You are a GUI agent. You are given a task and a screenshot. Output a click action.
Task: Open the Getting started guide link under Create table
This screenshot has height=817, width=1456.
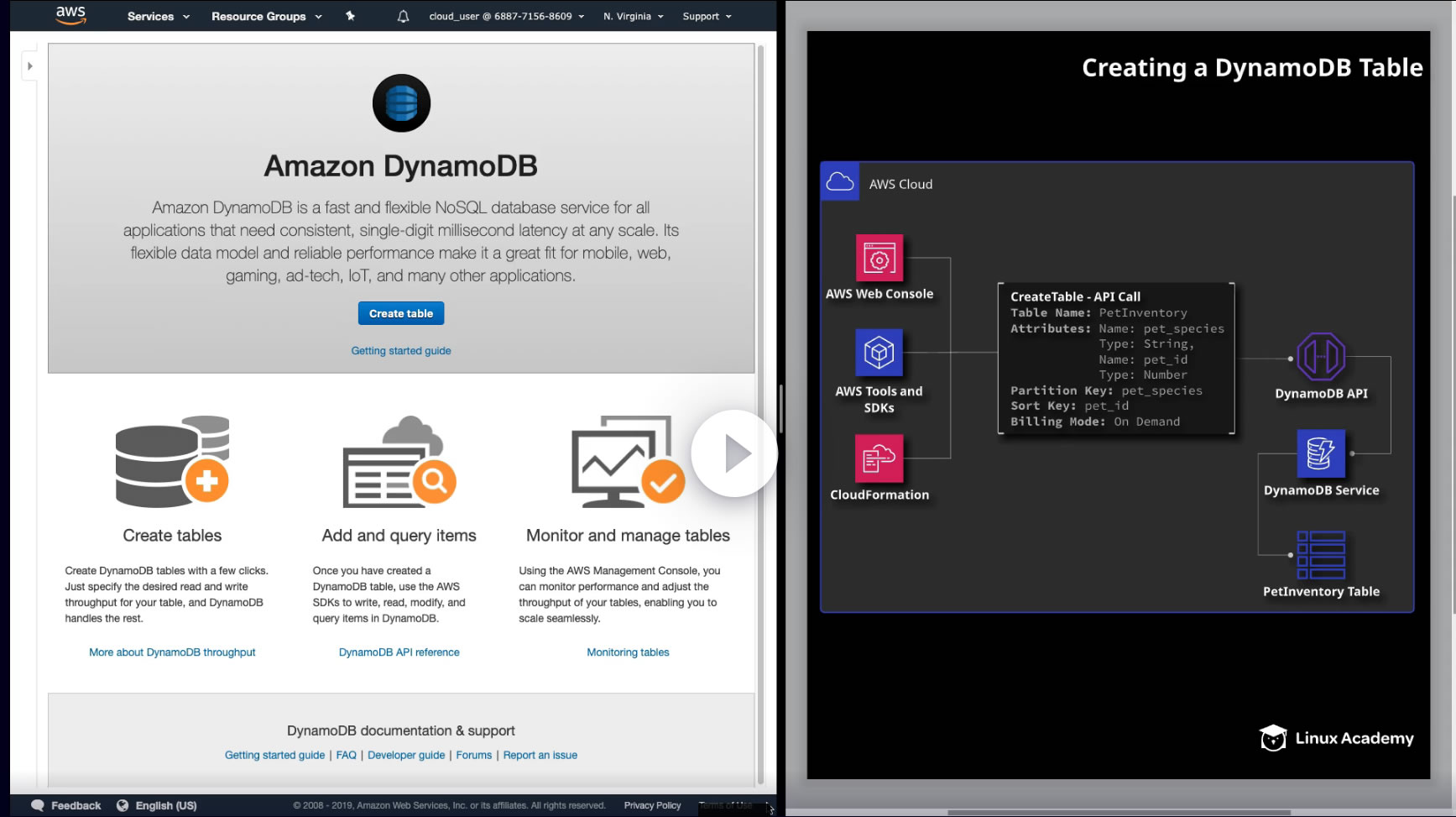coord(401,351)
